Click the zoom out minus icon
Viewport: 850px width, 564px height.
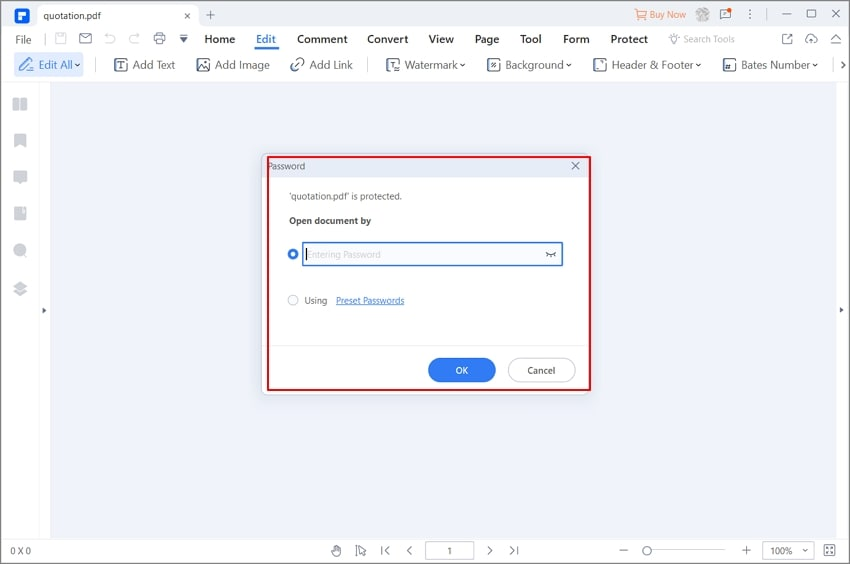pyautogui.click(x=623, y=550)
